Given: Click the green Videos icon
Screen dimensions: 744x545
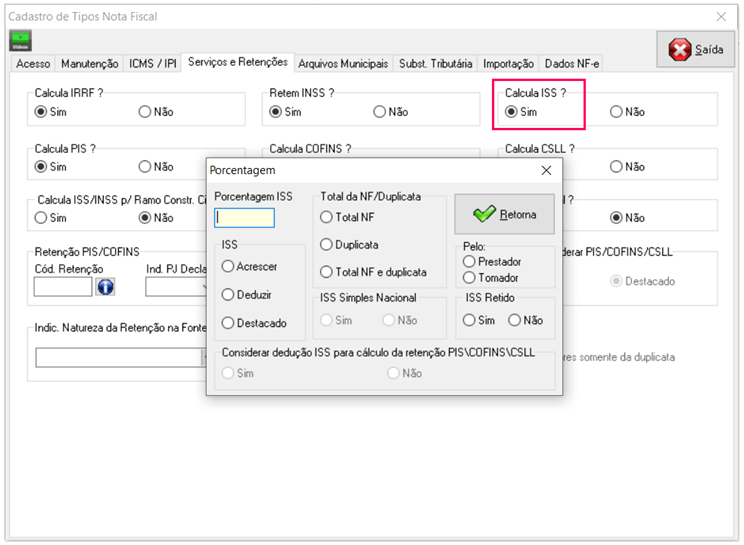Looking at the screenshot, I should click(20, 40).
